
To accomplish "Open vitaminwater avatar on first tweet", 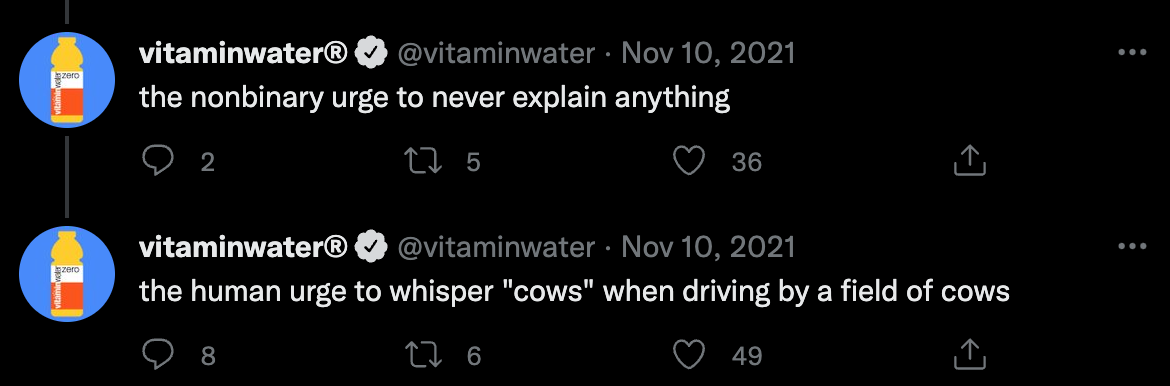I will (66, 80).
